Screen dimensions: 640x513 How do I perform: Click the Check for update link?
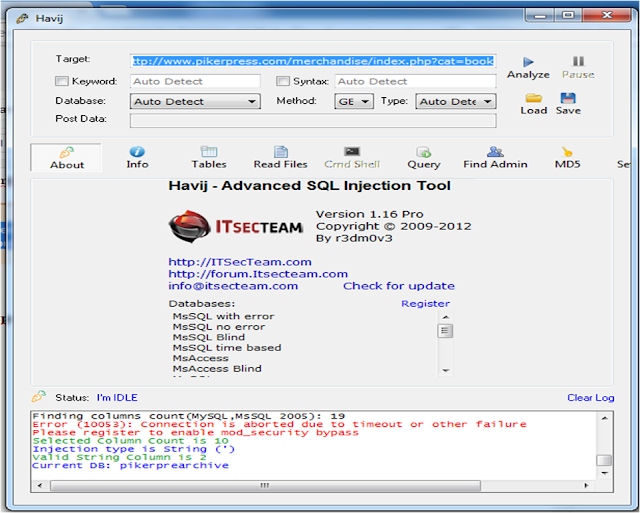pos(399,286)
